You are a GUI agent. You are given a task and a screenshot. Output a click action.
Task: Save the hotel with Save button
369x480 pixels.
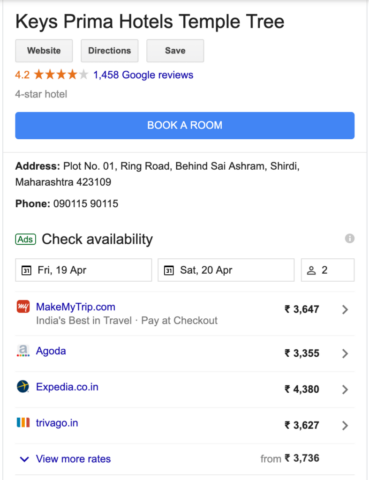175,51
